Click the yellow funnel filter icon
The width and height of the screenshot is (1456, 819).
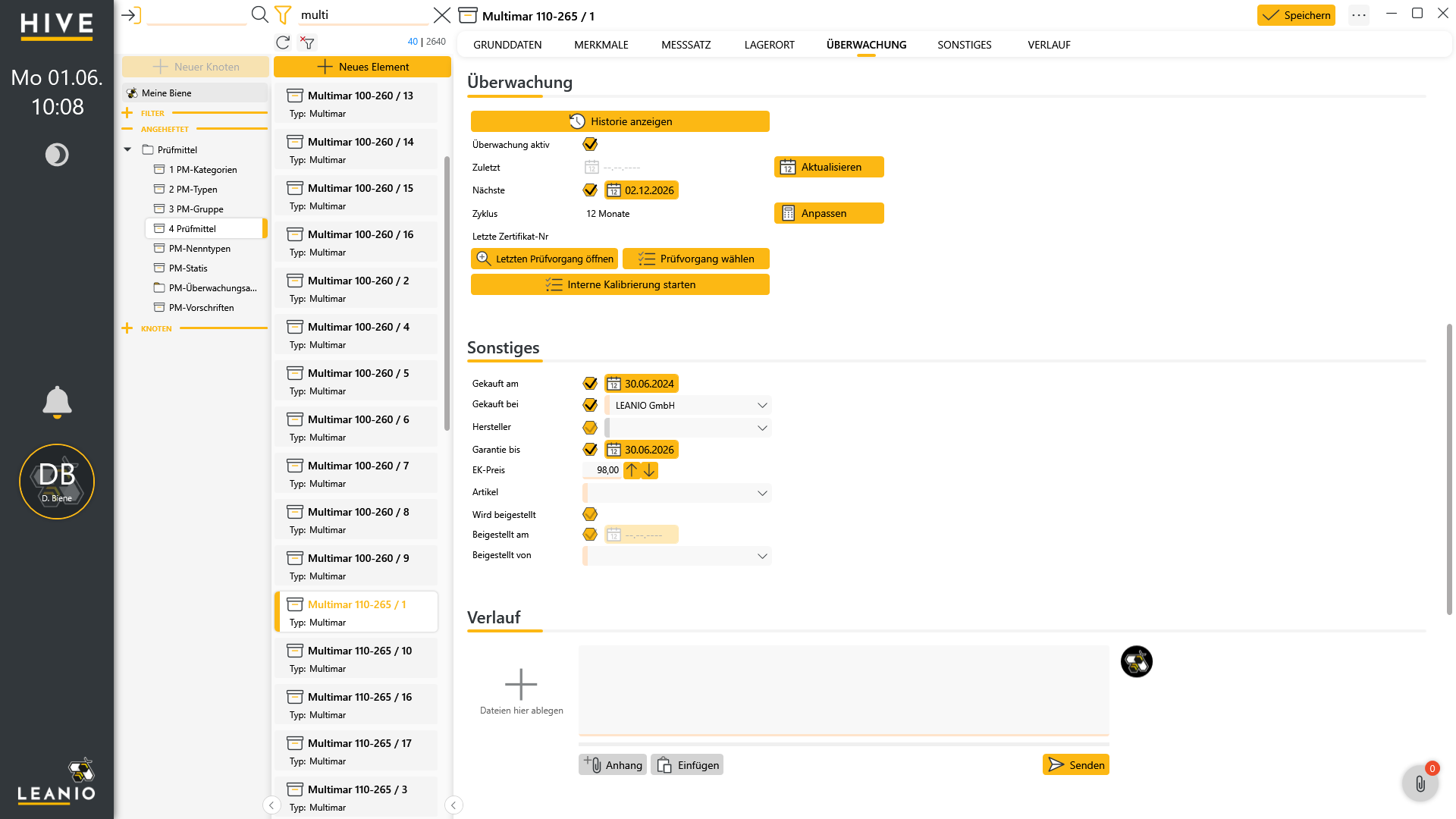click(x=282, y=14)
